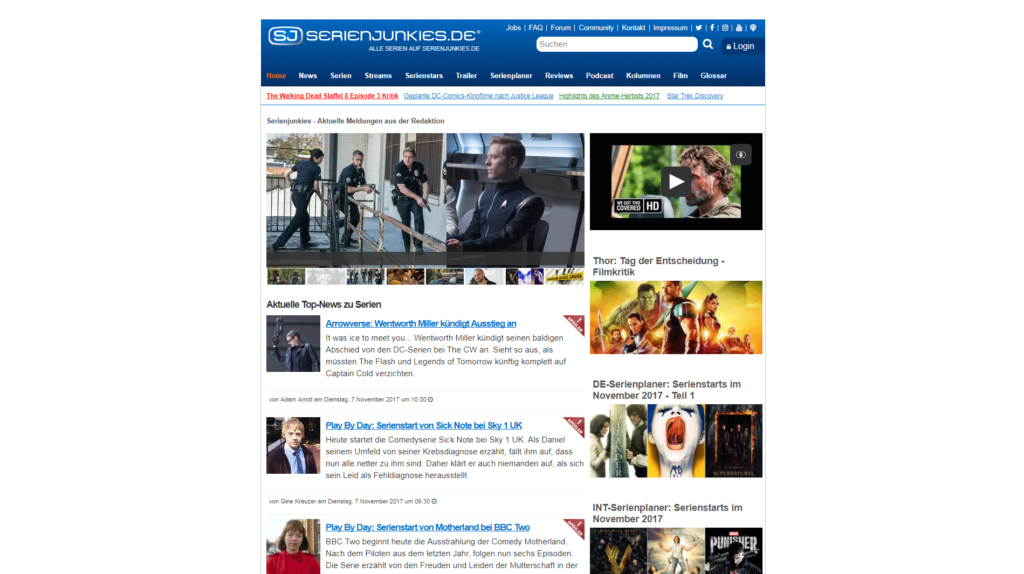Click the Community link in header
The height and width of the screenshot is (574, 1024).
tap(596, 28)
